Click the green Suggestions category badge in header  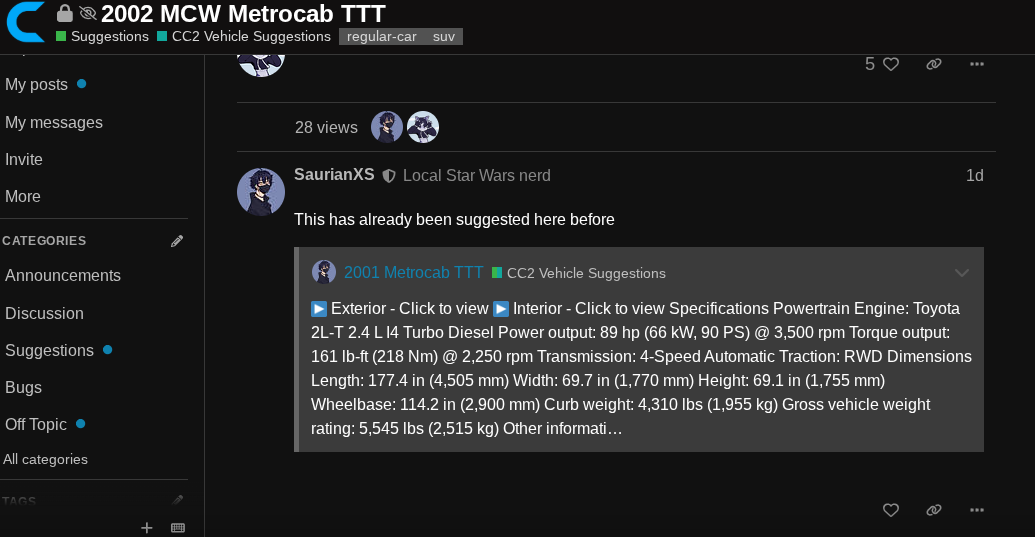(x=102, y=37)
